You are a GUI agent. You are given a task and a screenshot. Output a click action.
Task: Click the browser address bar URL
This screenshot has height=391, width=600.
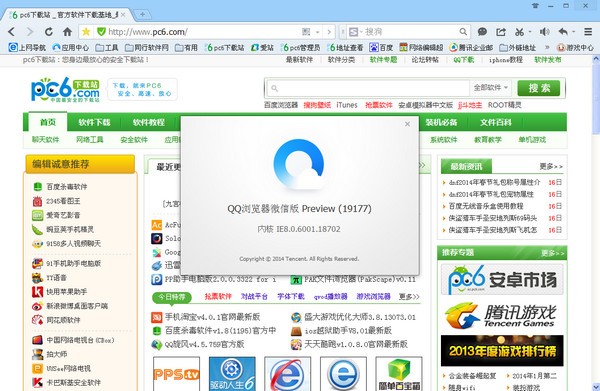148,32
